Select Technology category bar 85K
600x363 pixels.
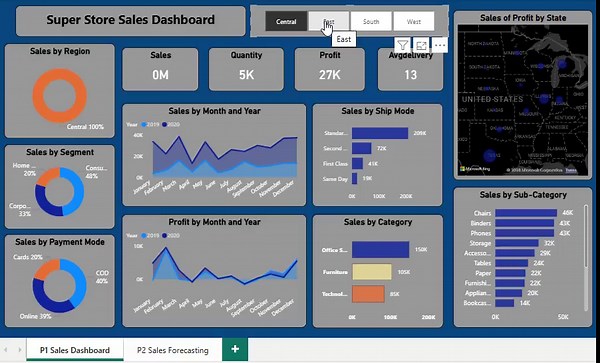368,294
